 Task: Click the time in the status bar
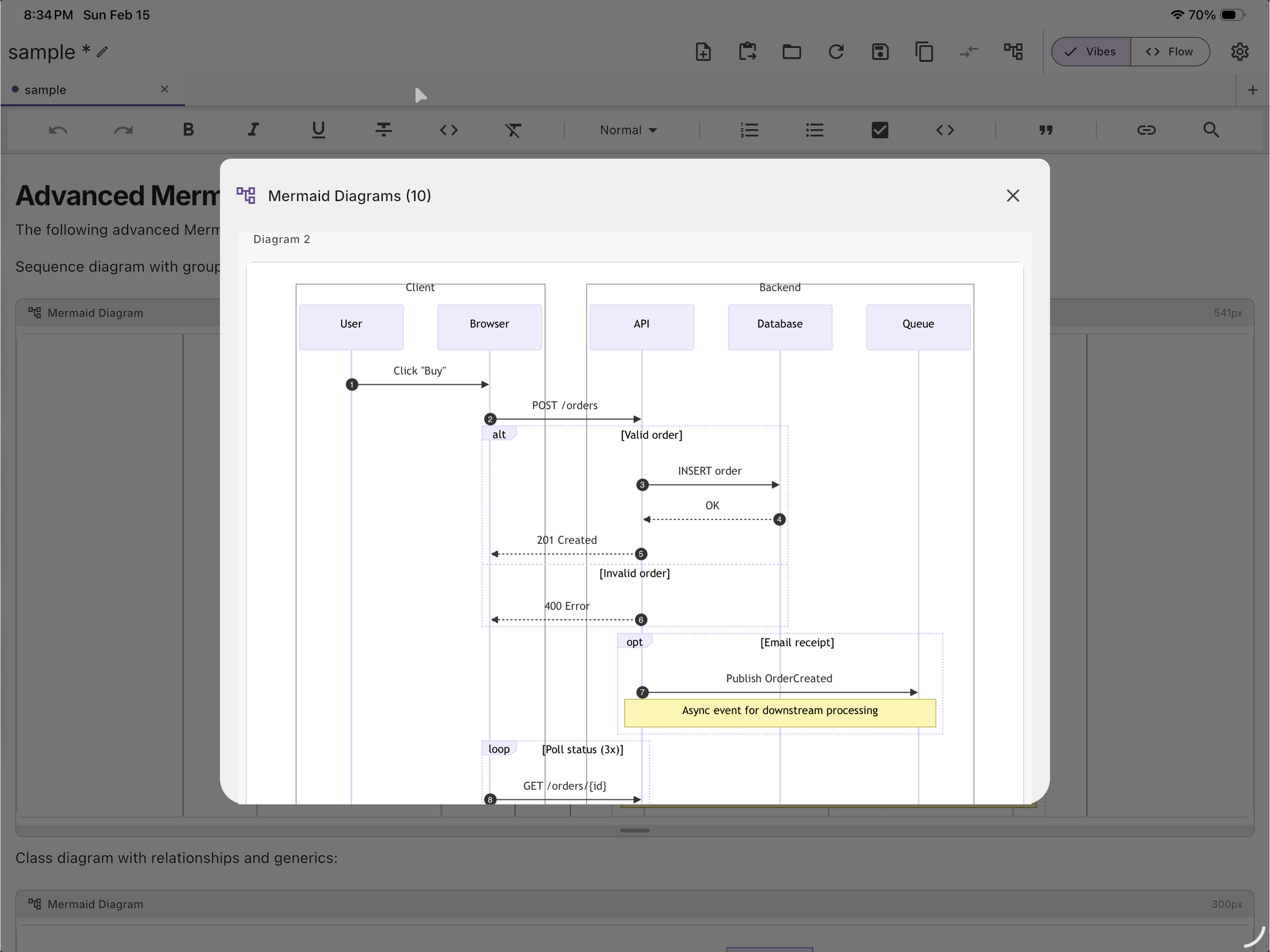pyautogui.click(x=48, y=15)
